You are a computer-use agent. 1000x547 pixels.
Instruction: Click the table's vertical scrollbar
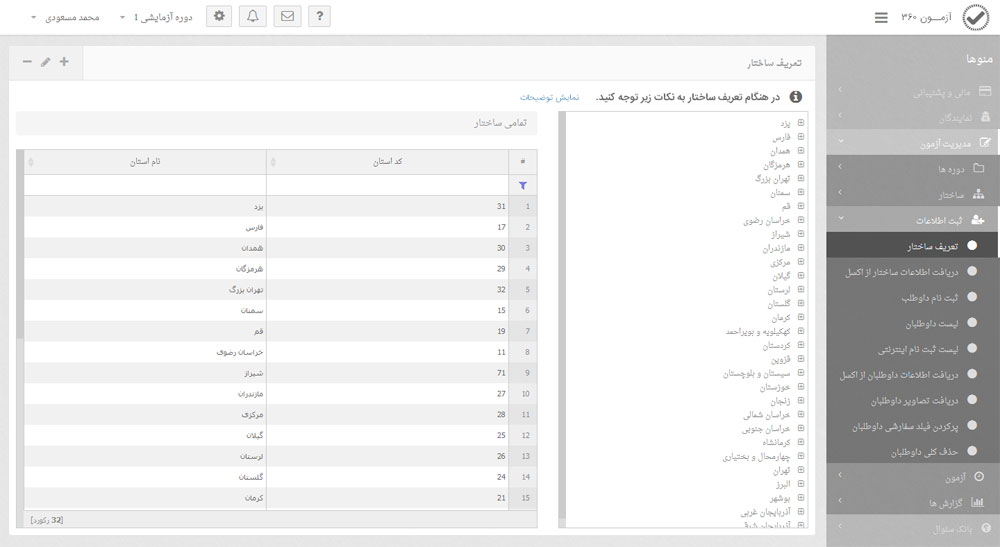tap(20, 245)
